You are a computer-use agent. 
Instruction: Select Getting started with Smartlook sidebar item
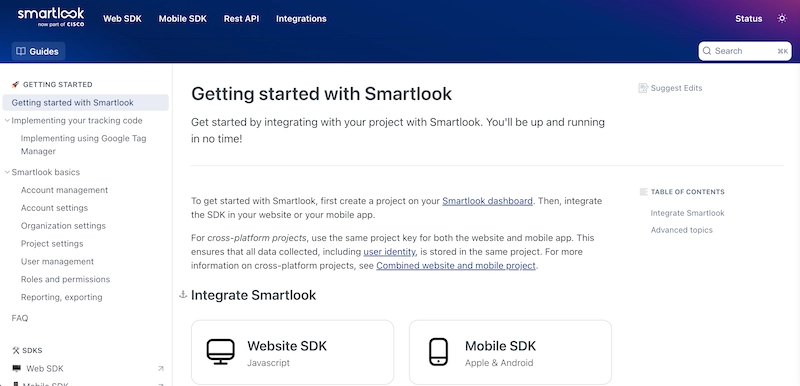pyautogui.click(x=86, y=102)
